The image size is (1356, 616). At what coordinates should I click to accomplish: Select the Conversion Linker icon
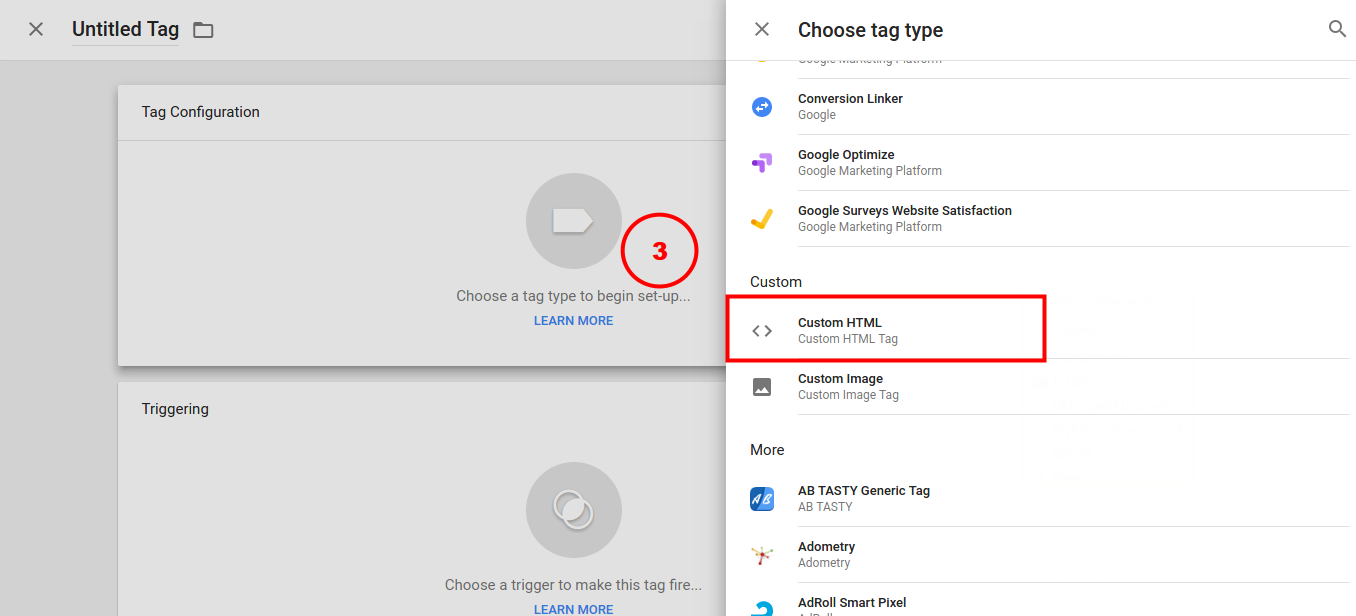coord(762,106)
